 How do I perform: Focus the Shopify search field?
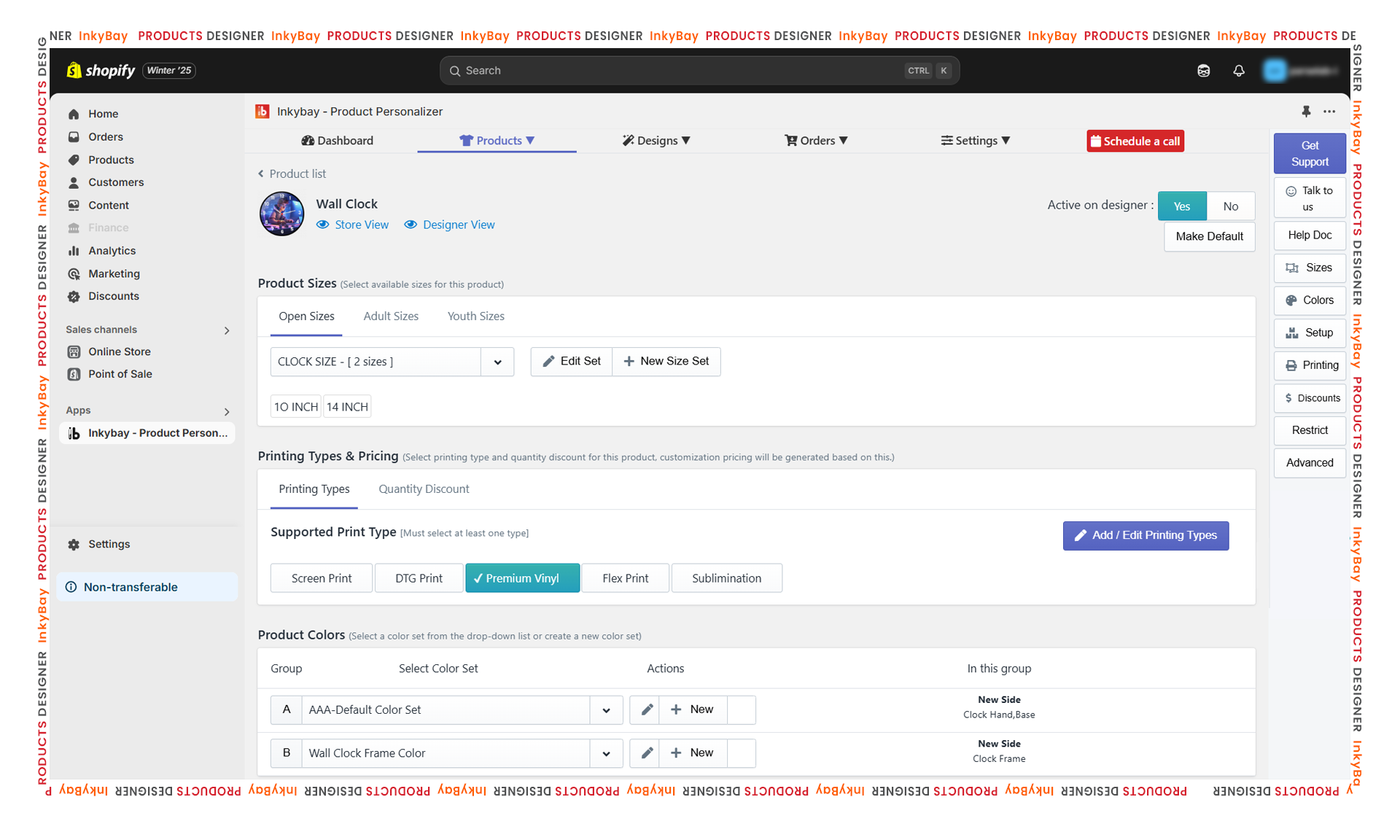coord(699,71)
